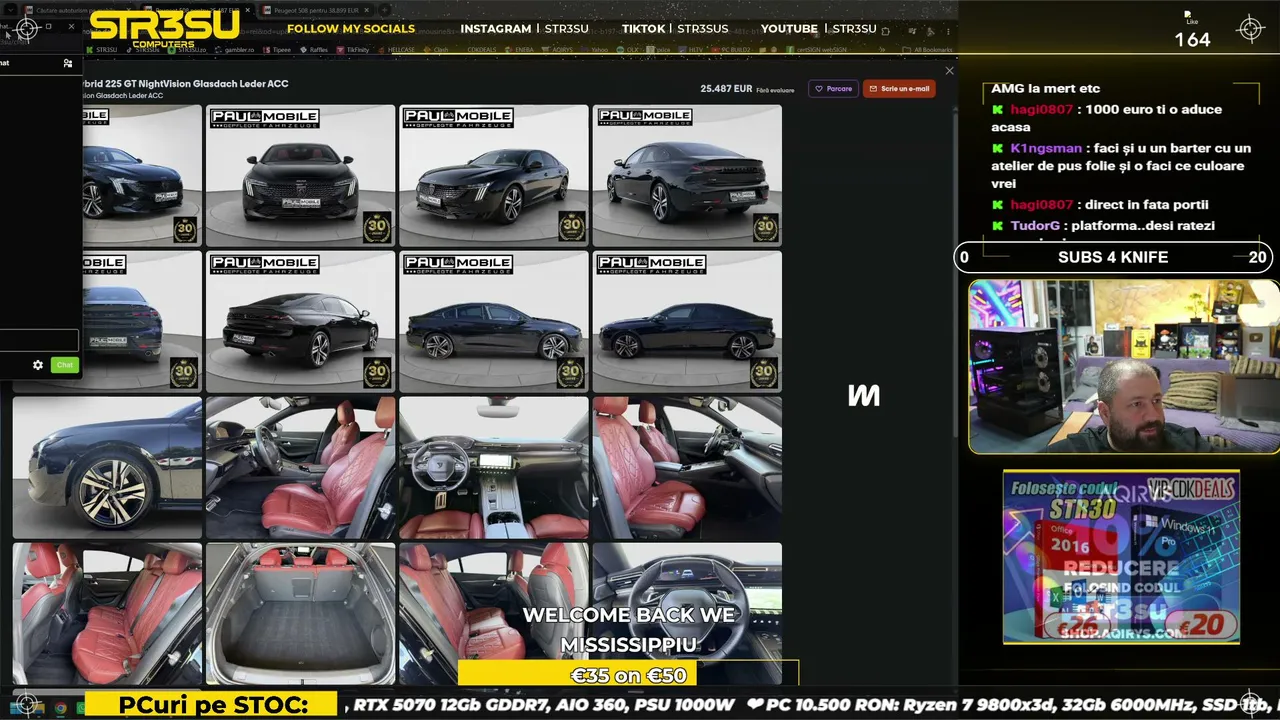Open the Raffles bookmark
This screenshot has width=1280, height=720.
point(314,49)
